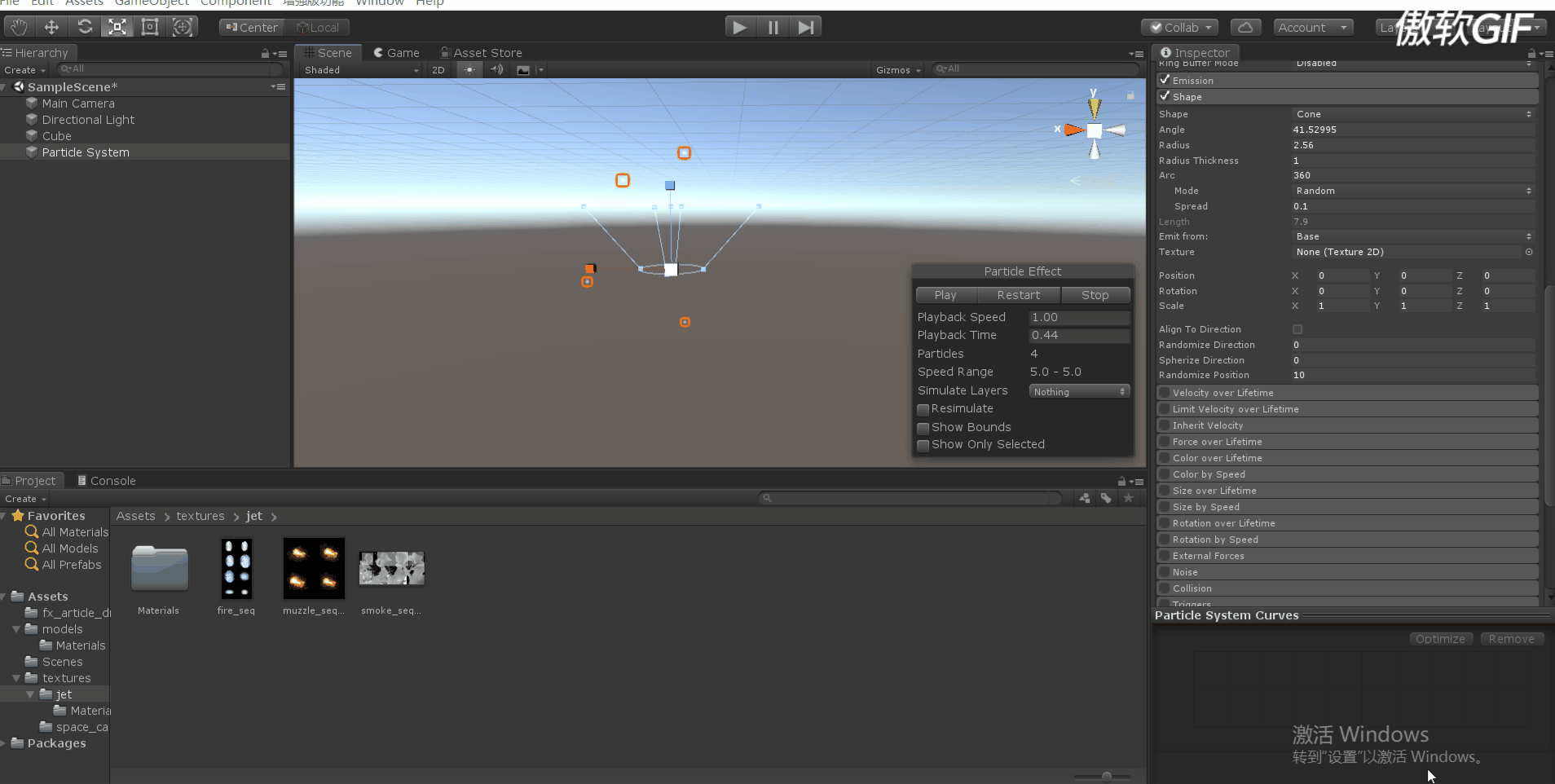Viewport: 1555px width, 784px height.
Task: Toggle scene effects image icon
Action: (x=523, y=69)
